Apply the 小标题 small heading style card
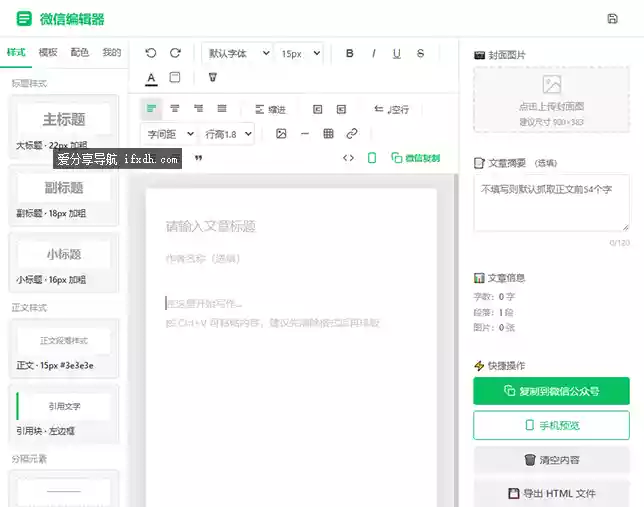644x507 pixels. click(x=64, y=262)
